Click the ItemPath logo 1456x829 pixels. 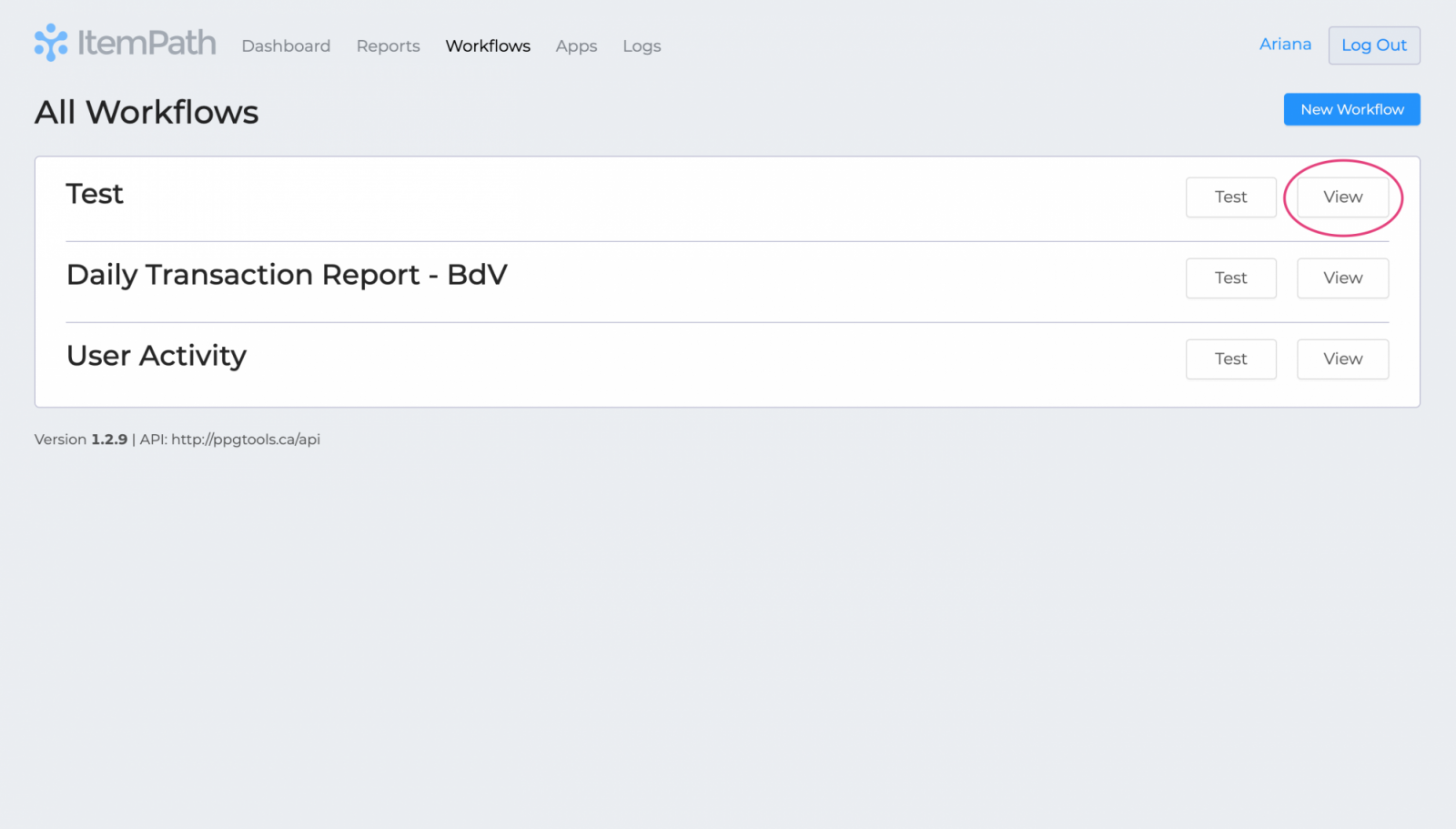coord(125,43)
